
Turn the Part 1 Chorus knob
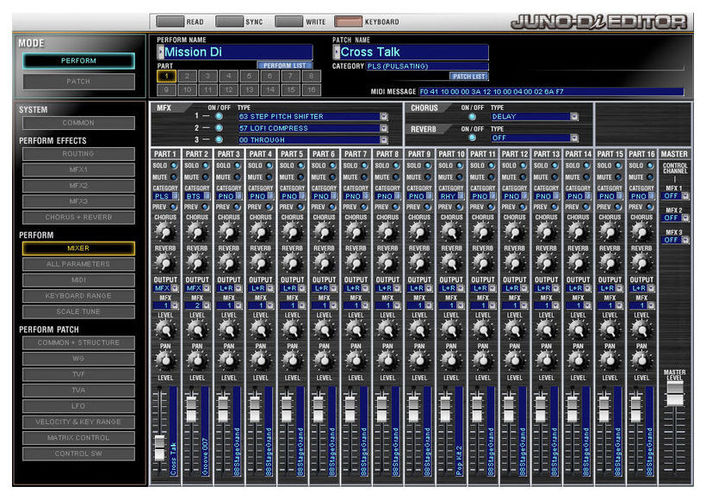pyautogui.click(x=165, y=232)
